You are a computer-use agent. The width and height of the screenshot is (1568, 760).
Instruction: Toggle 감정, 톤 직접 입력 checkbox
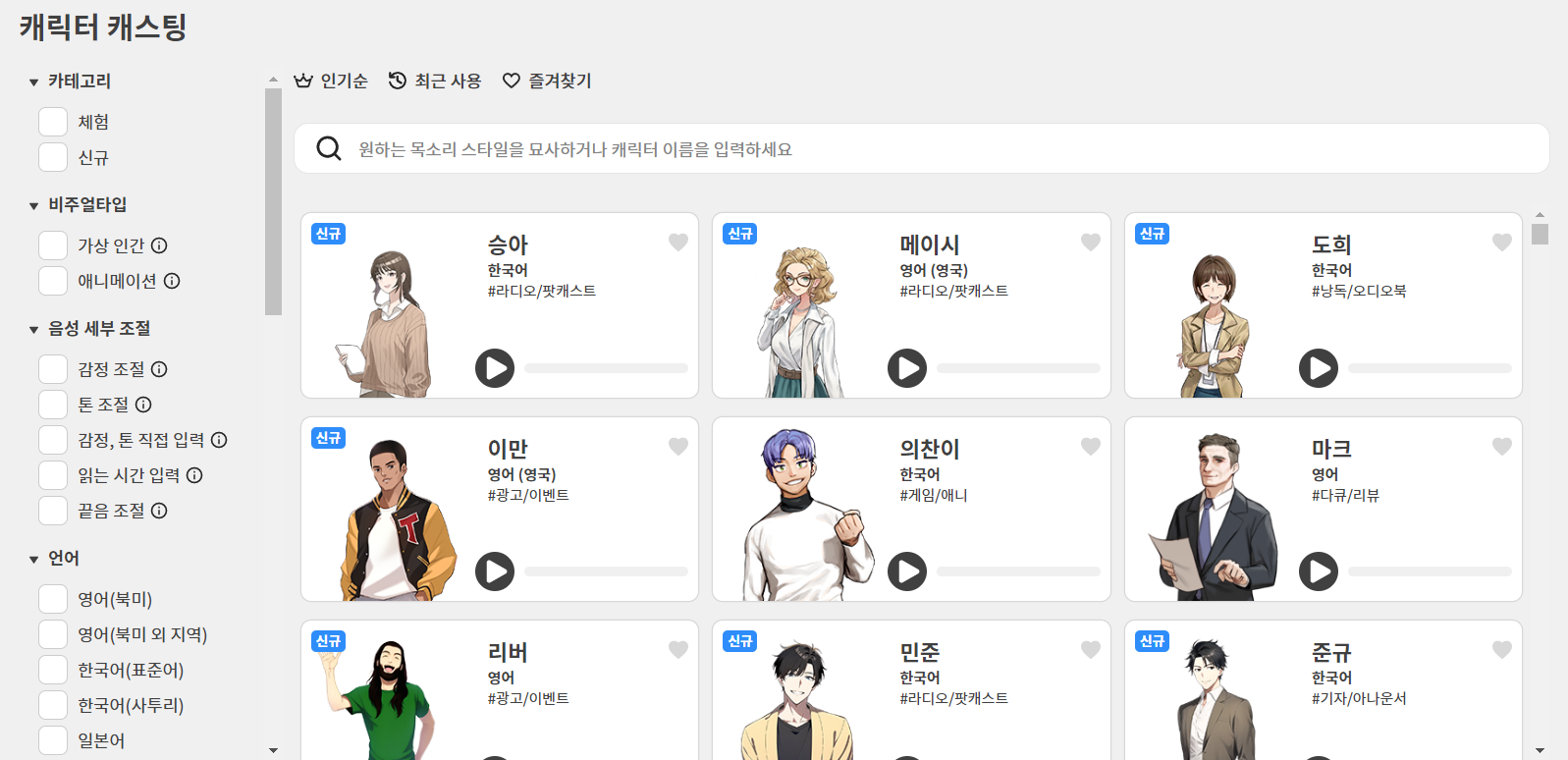53,440
